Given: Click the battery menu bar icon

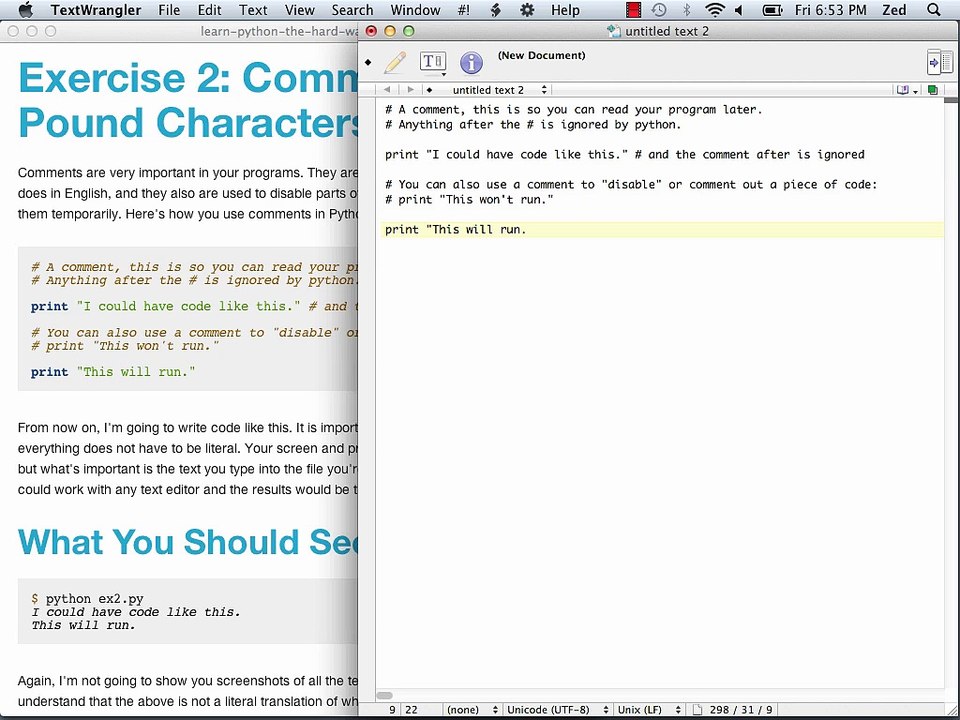Looking at the screenshot, I should click(x=771, y=10).
